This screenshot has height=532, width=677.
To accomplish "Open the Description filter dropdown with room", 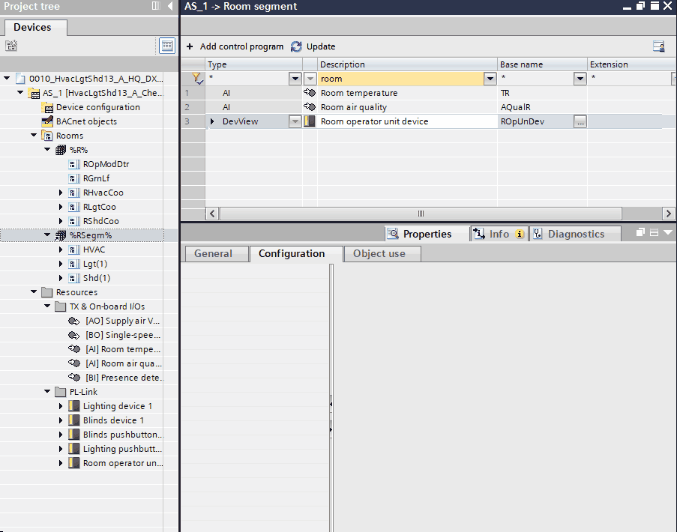I will tap(490, 79).
